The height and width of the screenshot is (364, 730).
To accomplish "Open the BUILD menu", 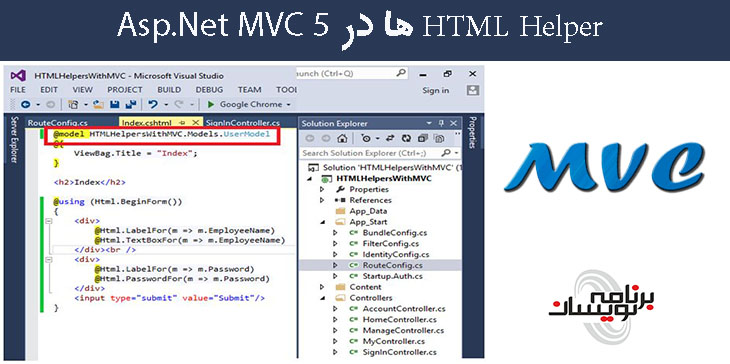I will pyautogui.click(x=169, y=90).
